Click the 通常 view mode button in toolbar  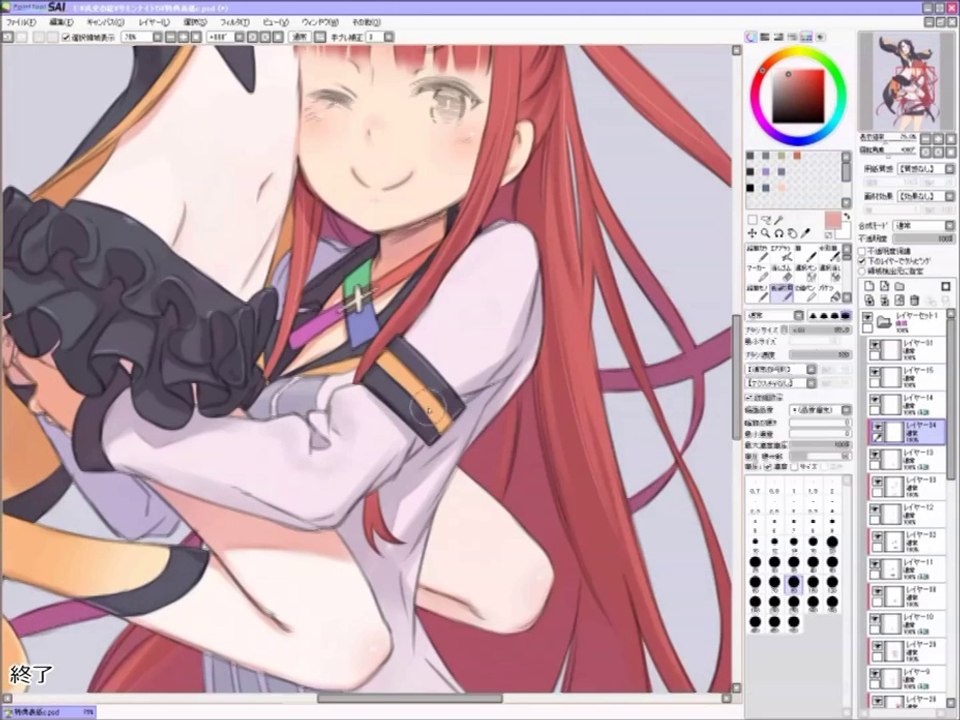tap(300, 37)
